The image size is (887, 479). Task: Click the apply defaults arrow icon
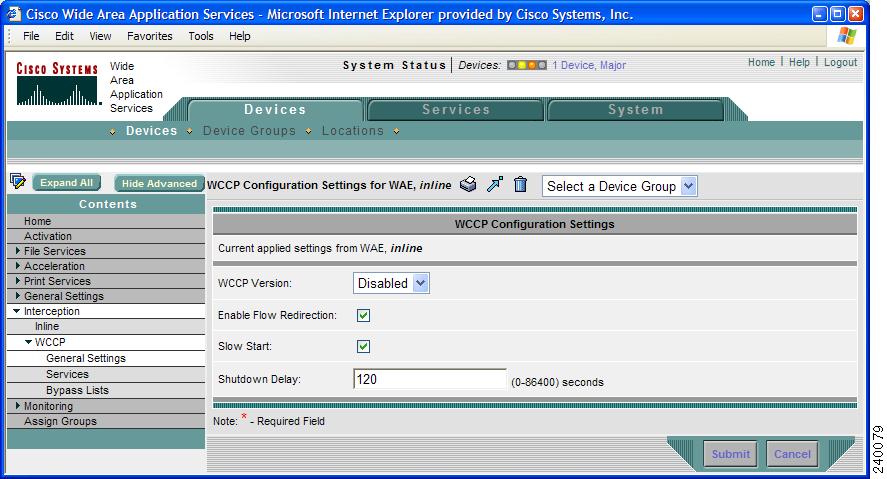[495, 184]
